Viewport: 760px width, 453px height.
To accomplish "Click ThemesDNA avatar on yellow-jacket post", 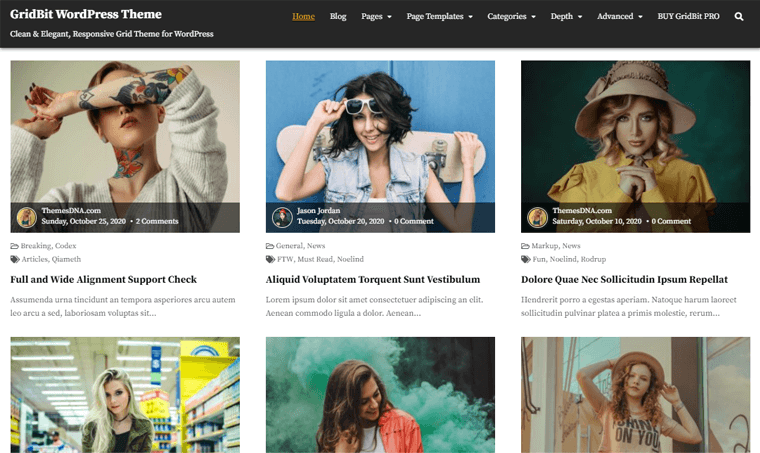I will [x=538, y=218].
